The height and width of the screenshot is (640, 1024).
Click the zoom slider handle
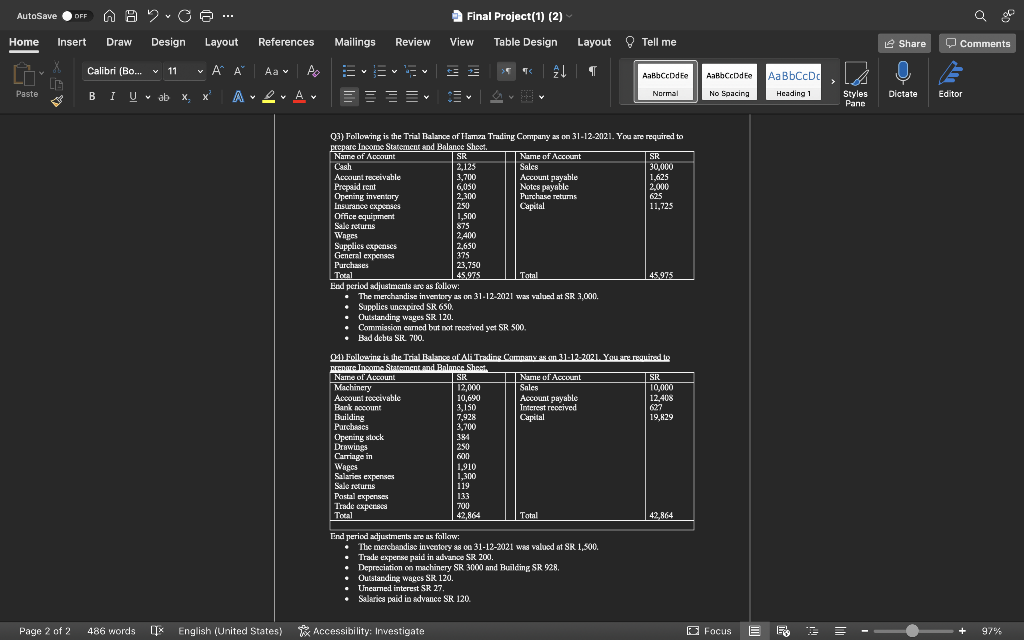pyautogui.click(x=912, y=631)
